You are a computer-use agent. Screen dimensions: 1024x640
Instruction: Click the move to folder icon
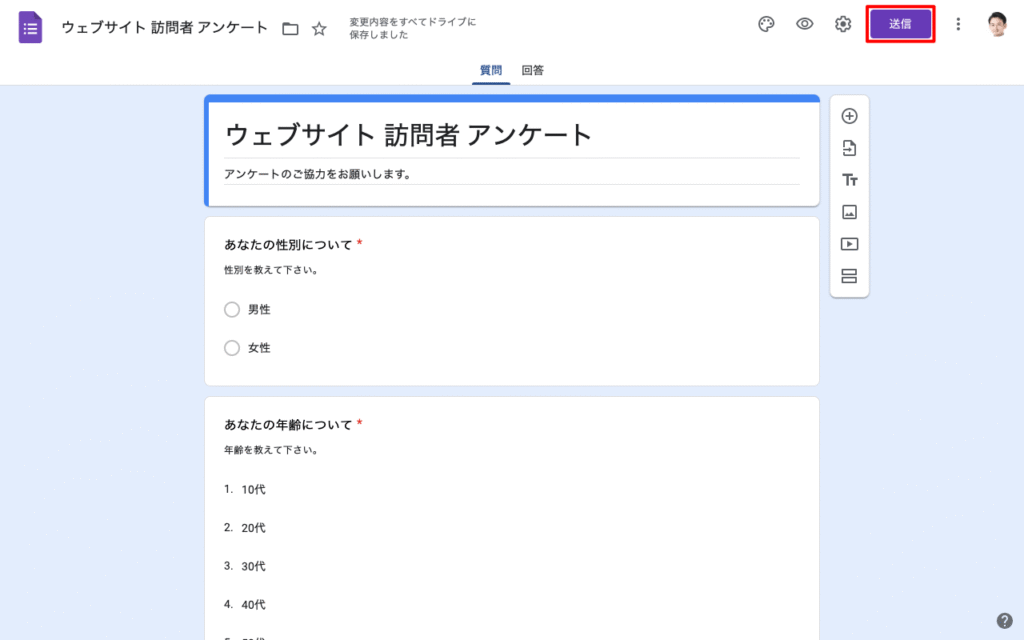click(290, 29)
